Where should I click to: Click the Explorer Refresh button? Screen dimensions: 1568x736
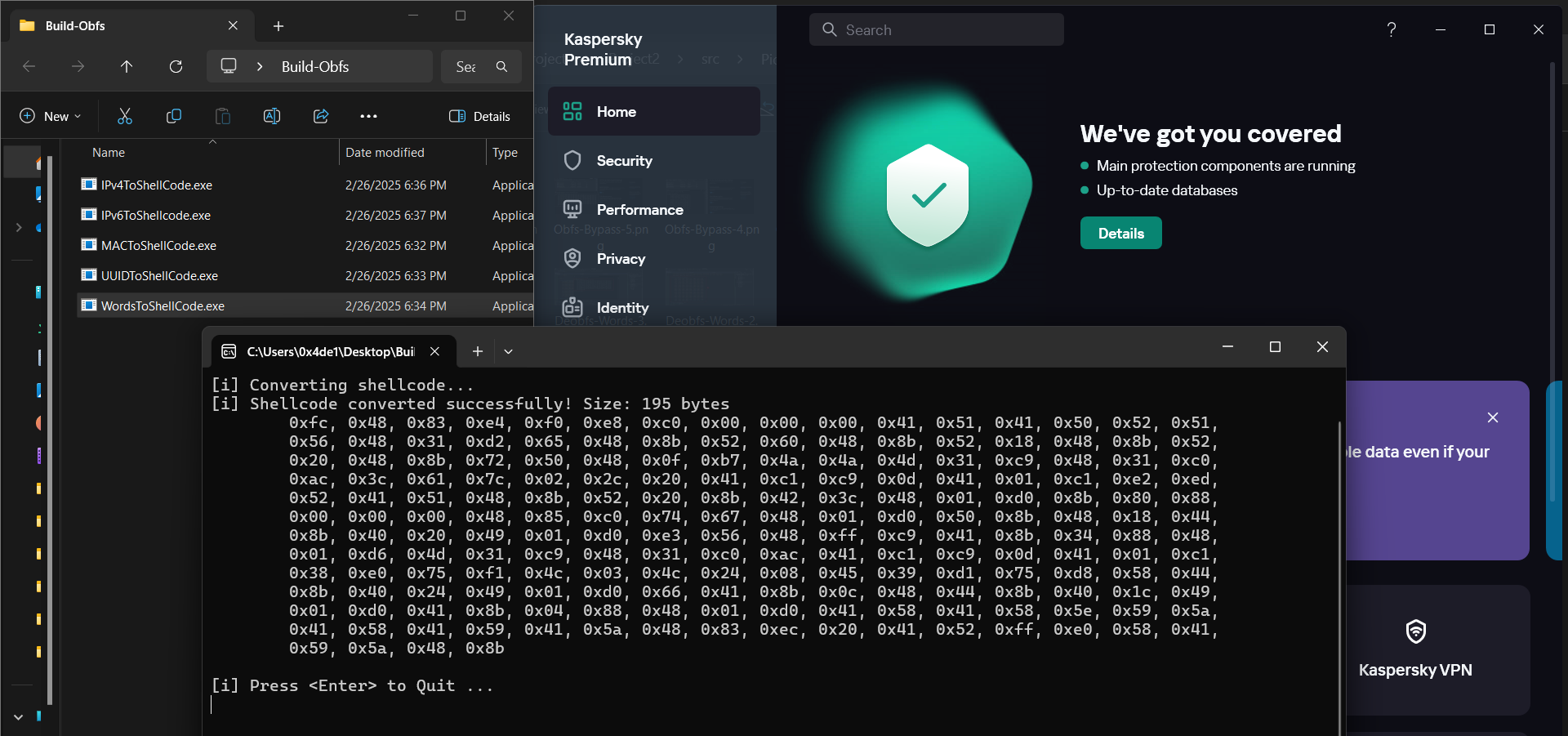click(176, 66)
